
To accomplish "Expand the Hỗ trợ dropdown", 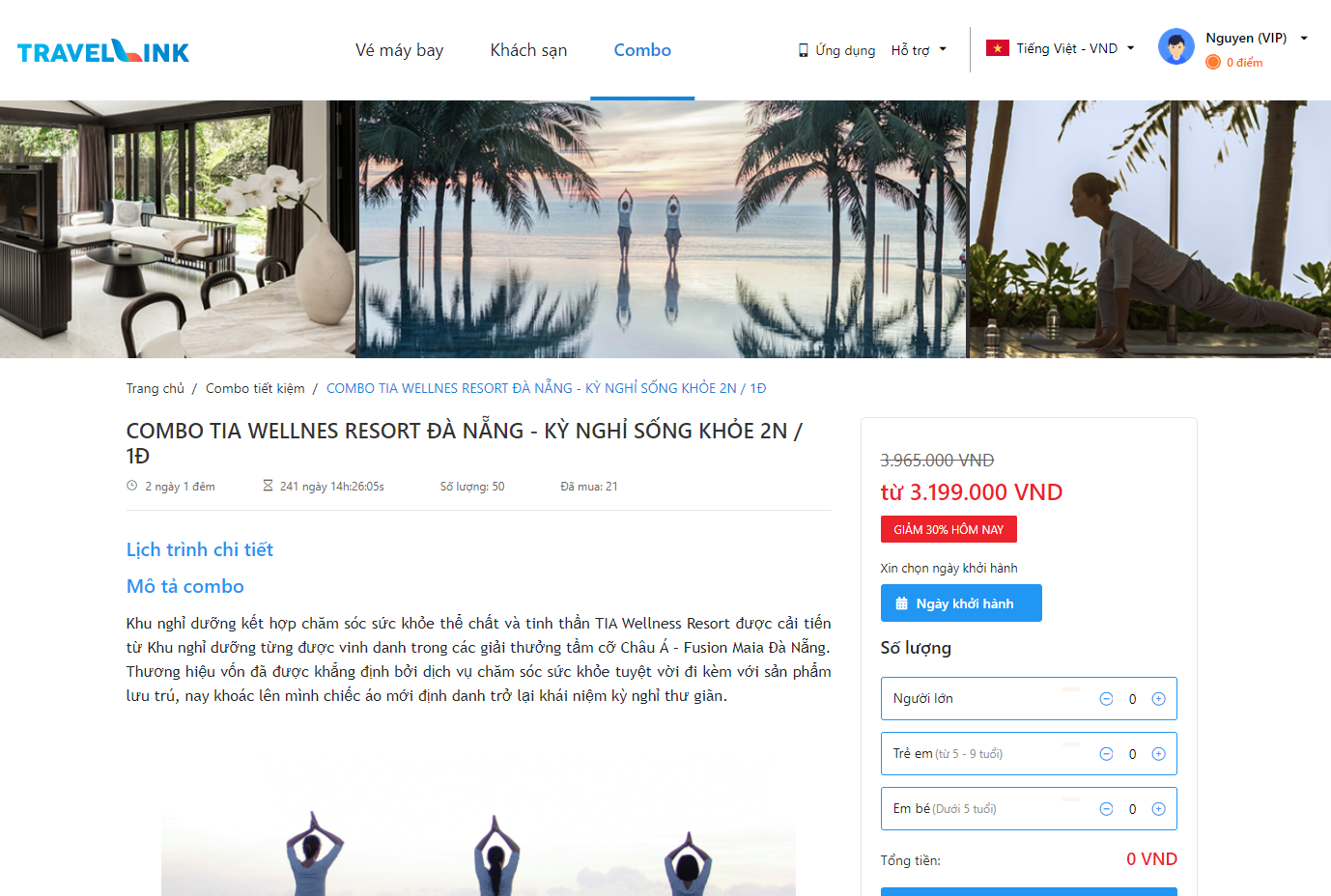I will (919, 50).
